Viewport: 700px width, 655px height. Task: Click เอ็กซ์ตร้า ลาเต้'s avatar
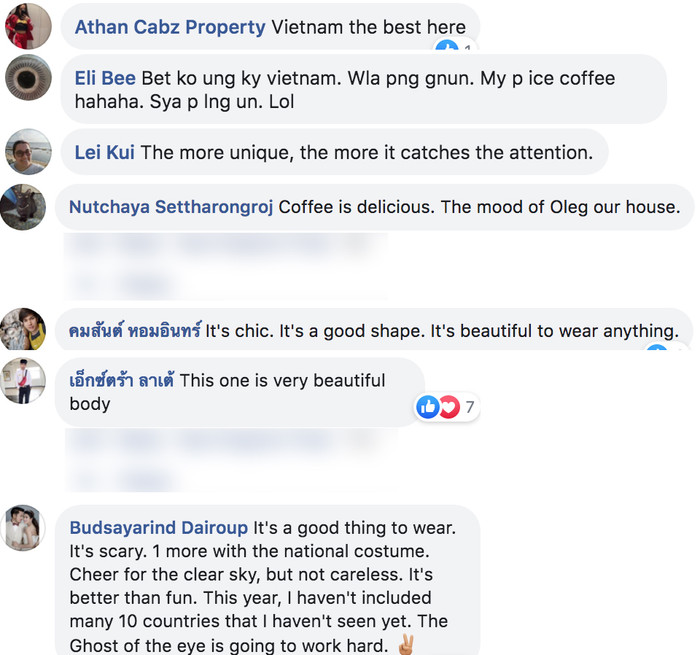(22, 381)
